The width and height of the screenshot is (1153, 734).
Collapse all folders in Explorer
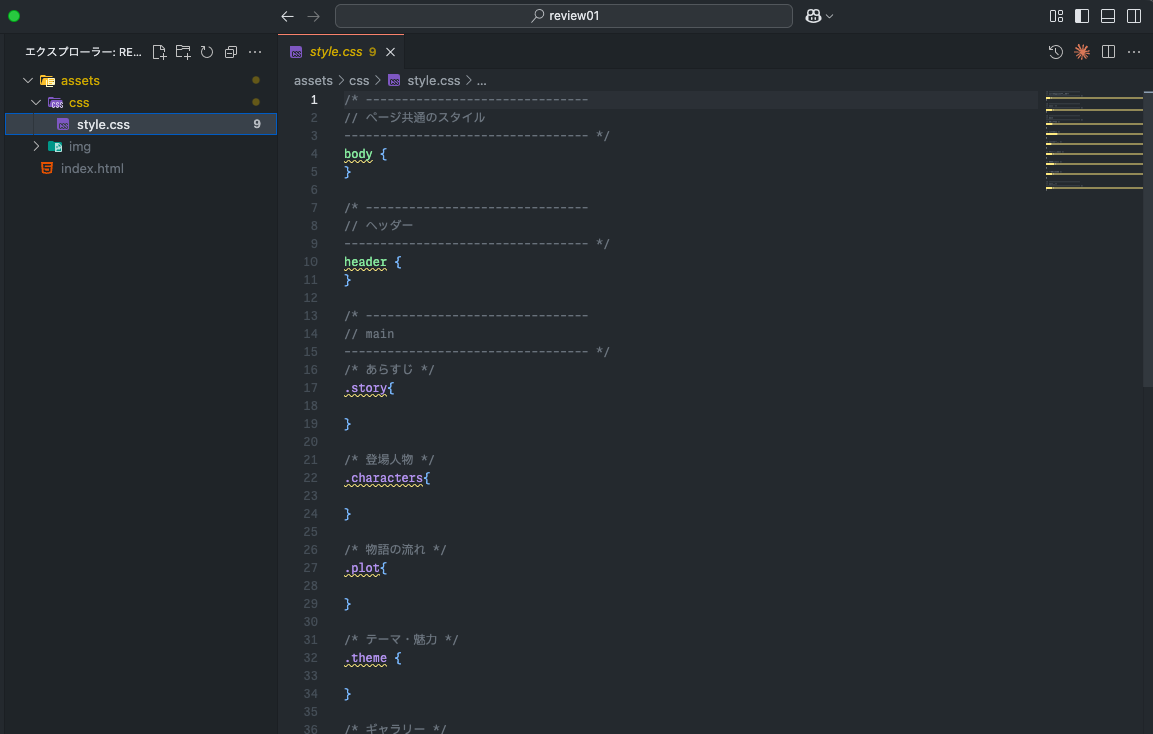[231, 52]
